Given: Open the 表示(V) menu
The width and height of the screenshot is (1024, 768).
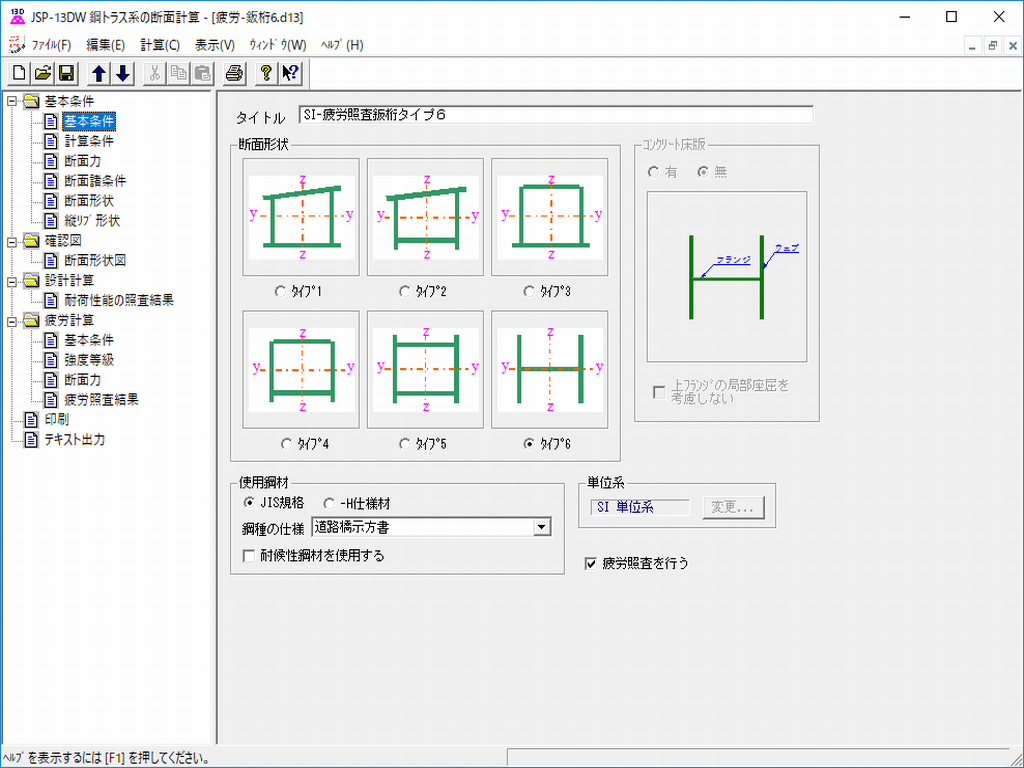Looking at the screenshot, I should click(214, 45).
